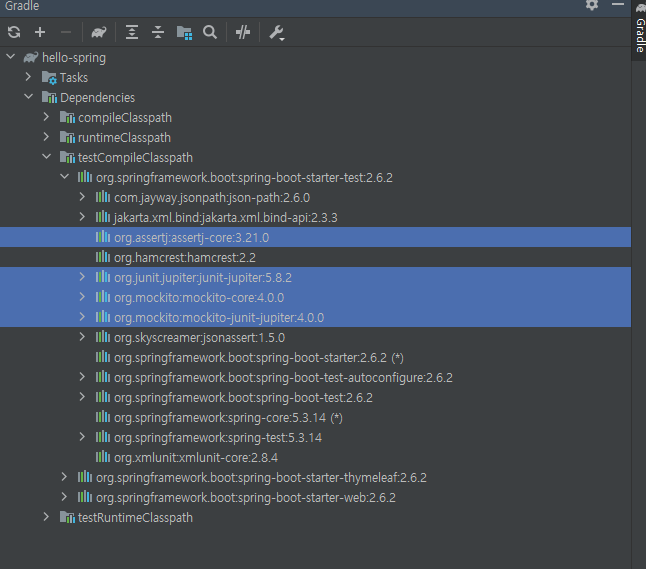646x569 pixels.
Task: Select org.junit.jupiter:junit-jupiter:5.8.2 row
Action: coord(315,277)
